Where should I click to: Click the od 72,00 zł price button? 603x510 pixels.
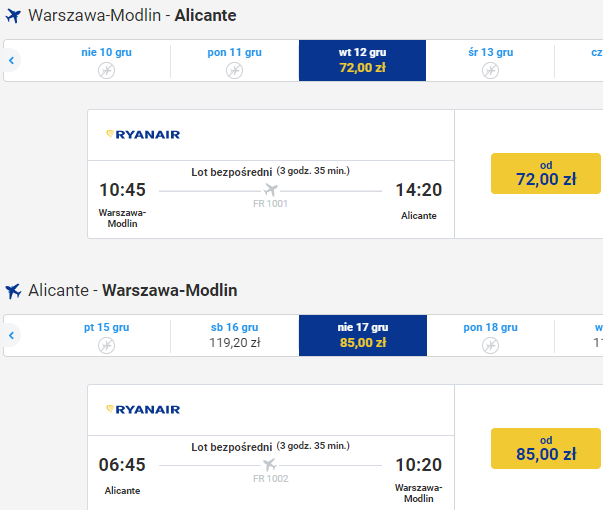click(x=546, y=173)
